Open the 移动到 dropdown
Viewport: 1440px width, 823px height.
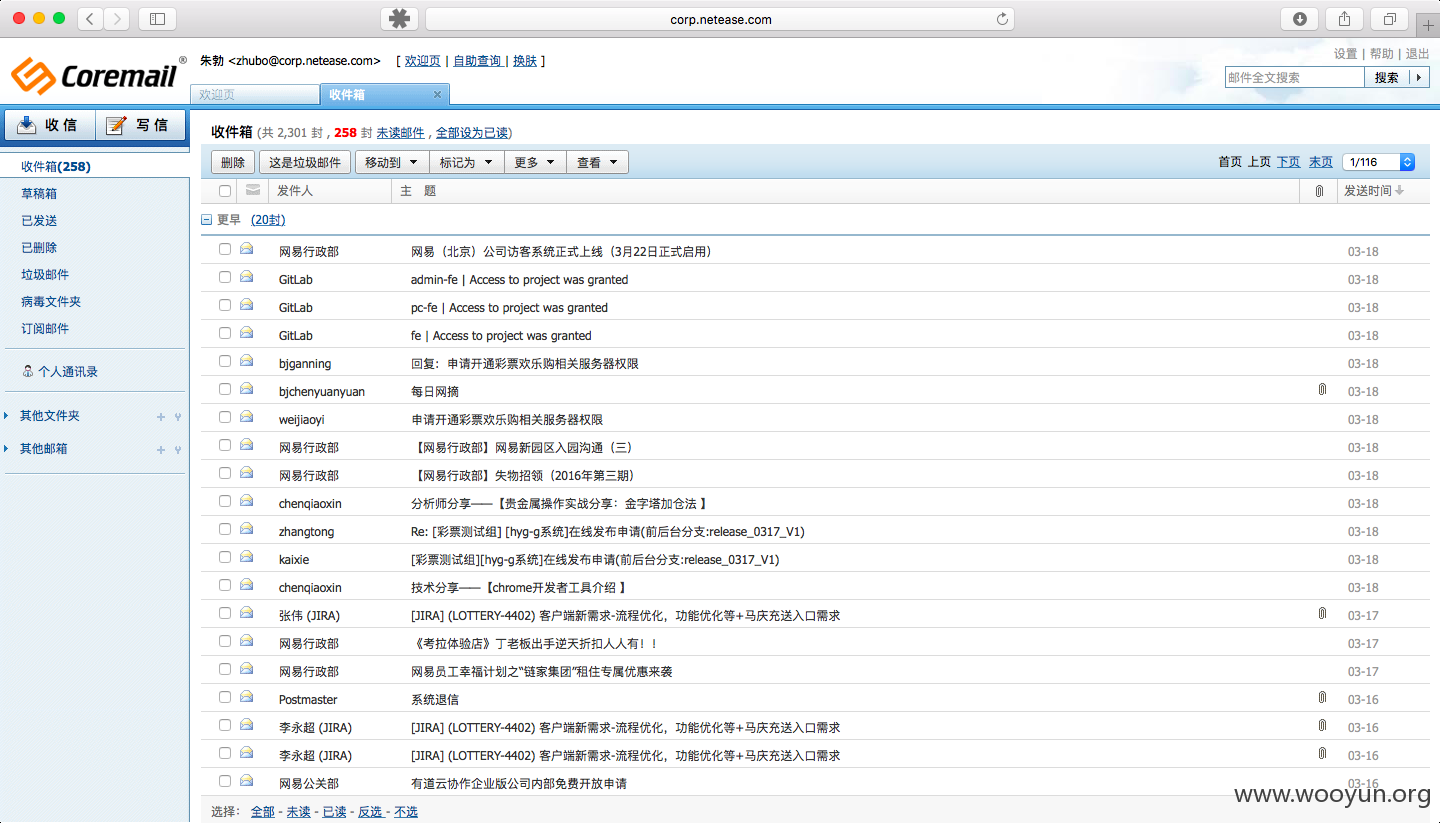pos(392,162)
